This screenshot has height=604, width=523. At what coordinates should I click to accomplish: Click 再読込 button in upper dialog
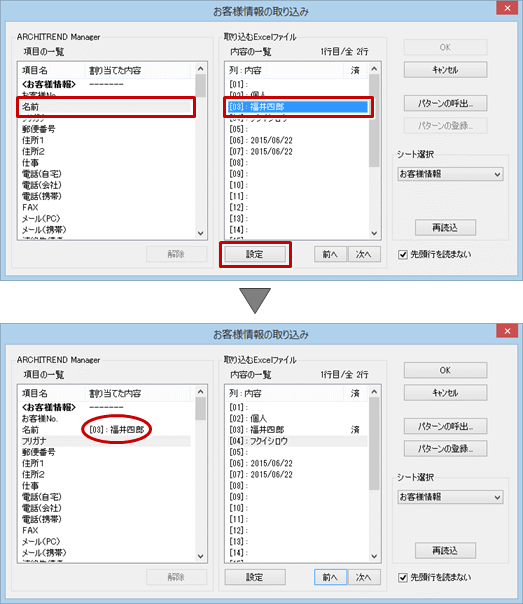click(x=445, y=227)
